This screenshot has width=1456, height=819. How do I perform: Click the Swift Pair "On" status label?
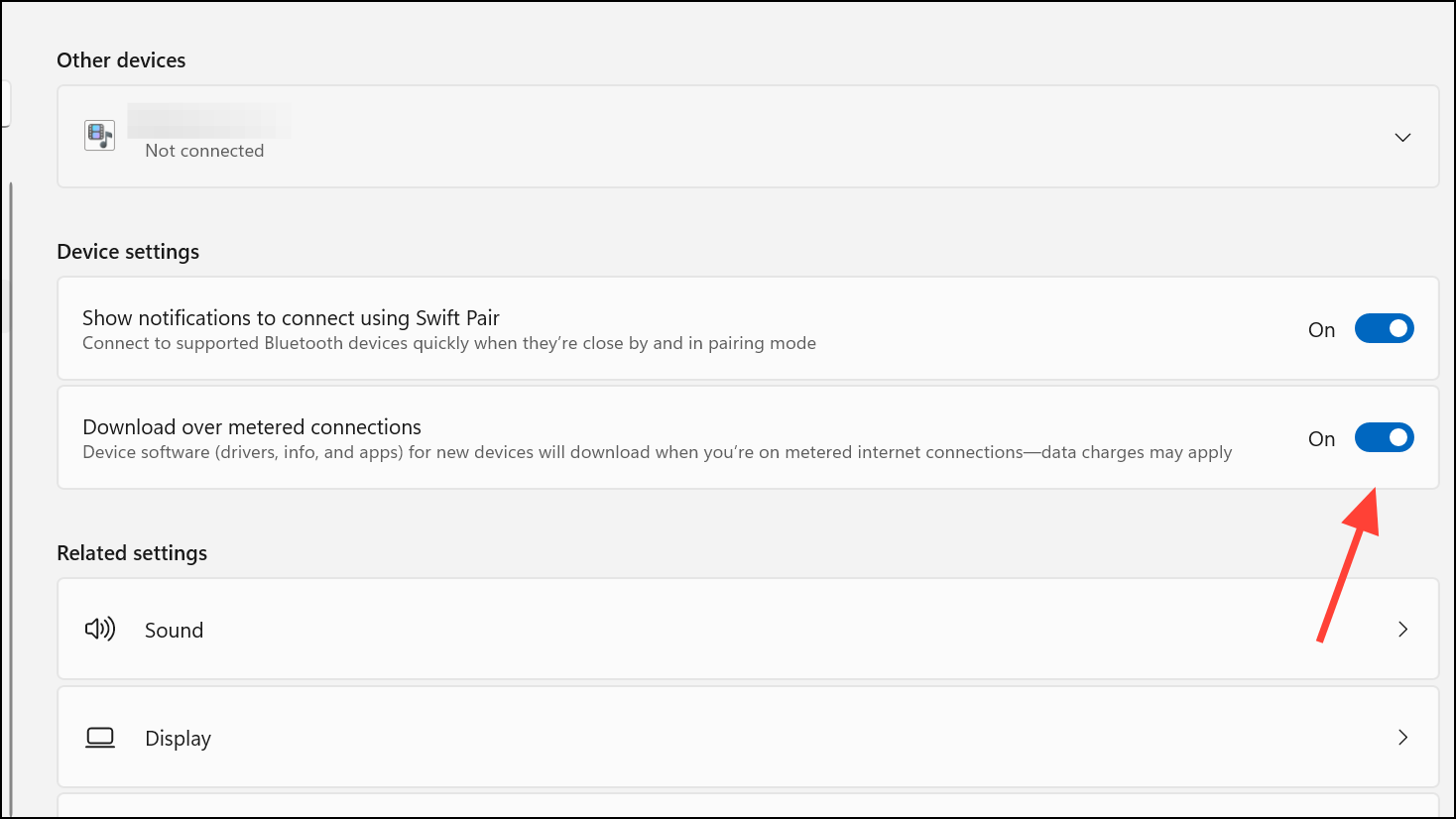pyautogui.click(x=1321, y=330)
